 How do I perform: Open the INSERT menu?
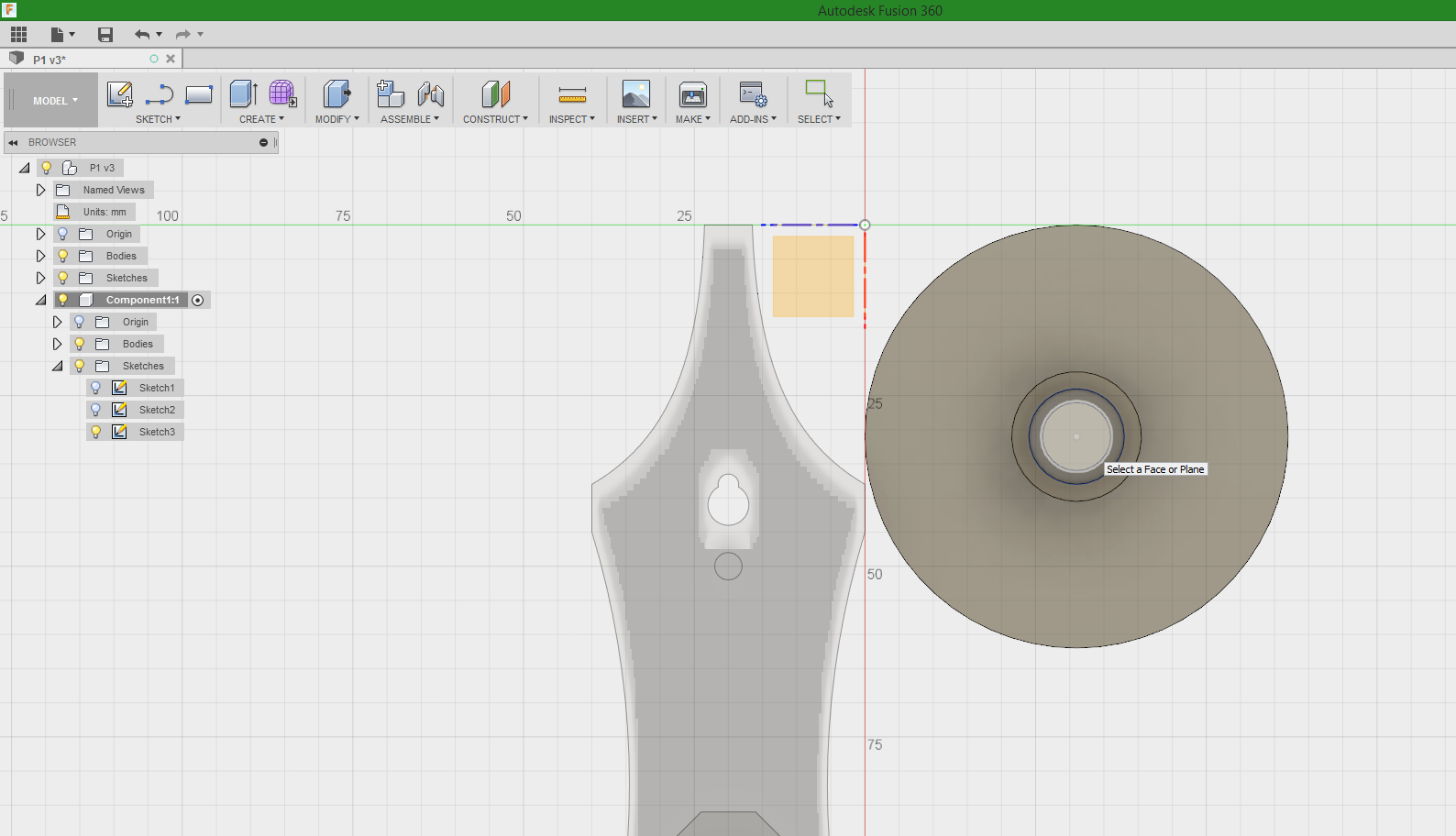[636, 119]
